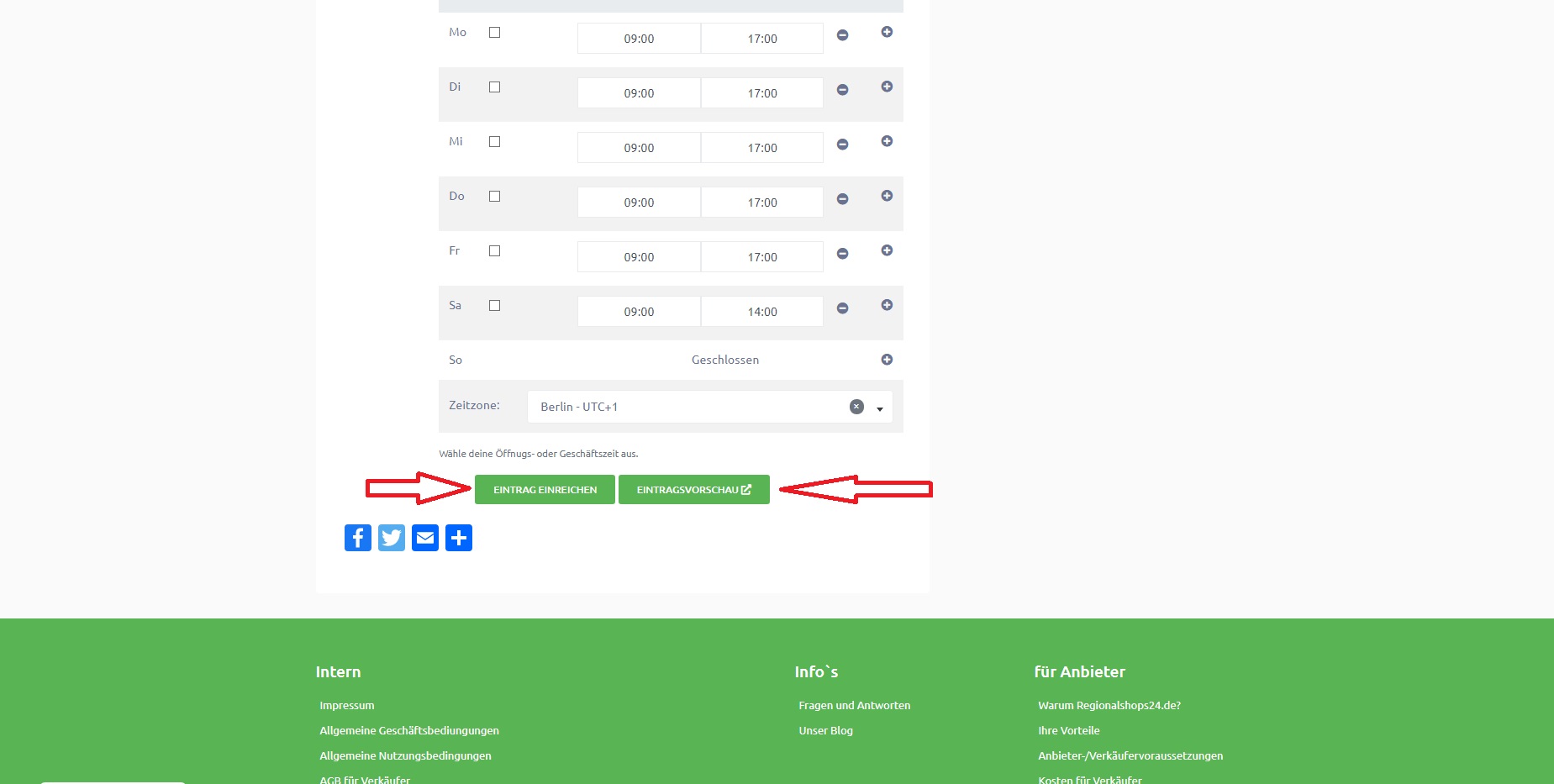Enable the Mi row checkbox
The width and height of the screenshot is (1554, 784).
(494, 142)
